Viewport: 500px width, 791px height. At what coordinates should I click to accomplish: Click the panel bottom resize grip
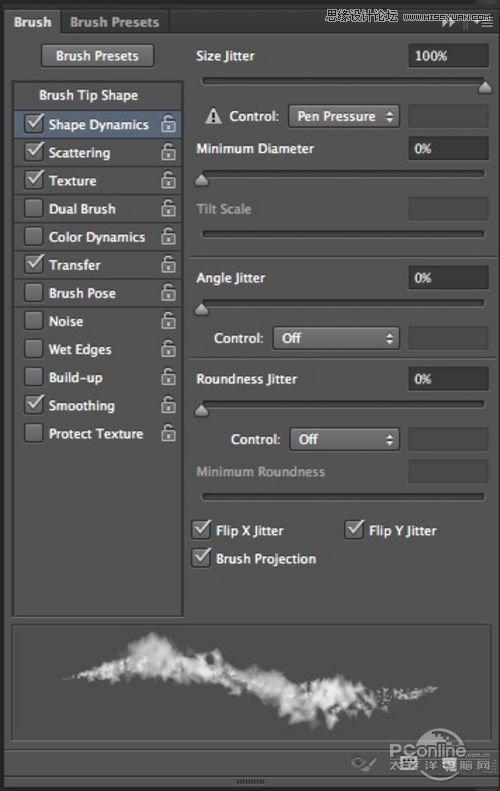point(250,781)
